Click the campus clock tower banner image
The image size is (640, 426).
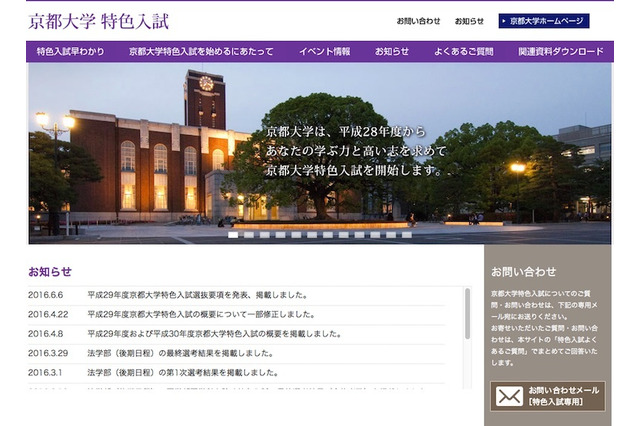pyautogui.click(x=320, y=153)
